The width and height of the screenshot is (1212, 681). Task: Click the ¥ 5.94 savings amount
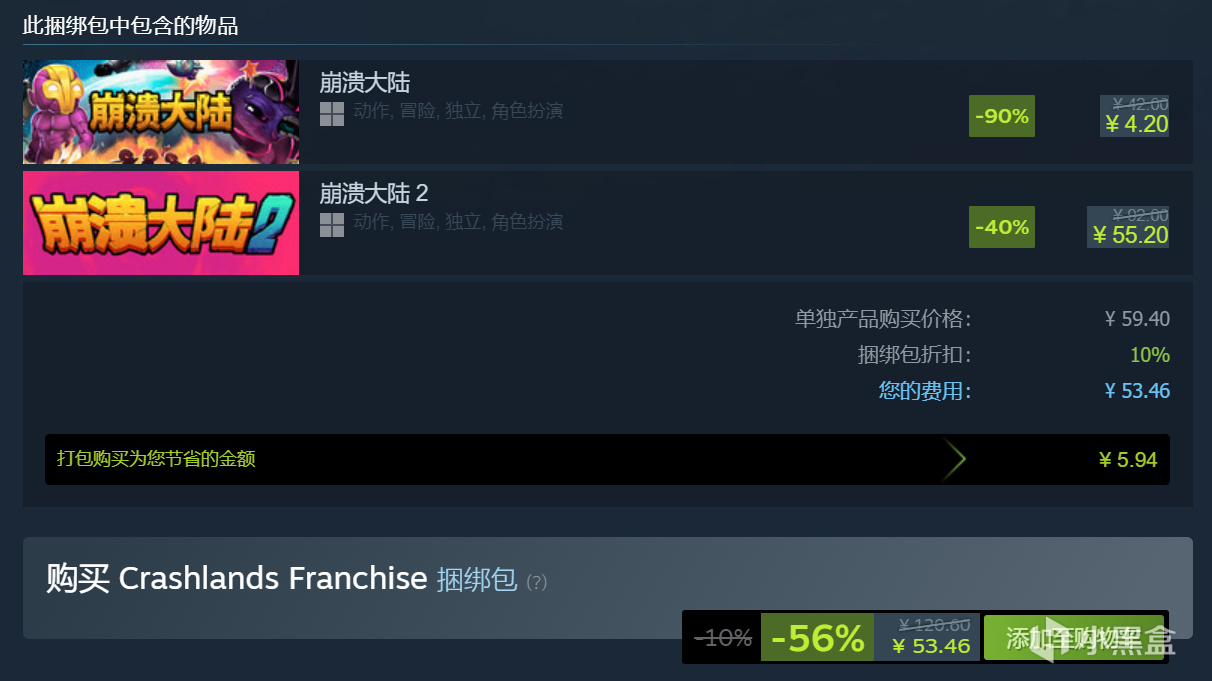click(x=1128, y=460)
